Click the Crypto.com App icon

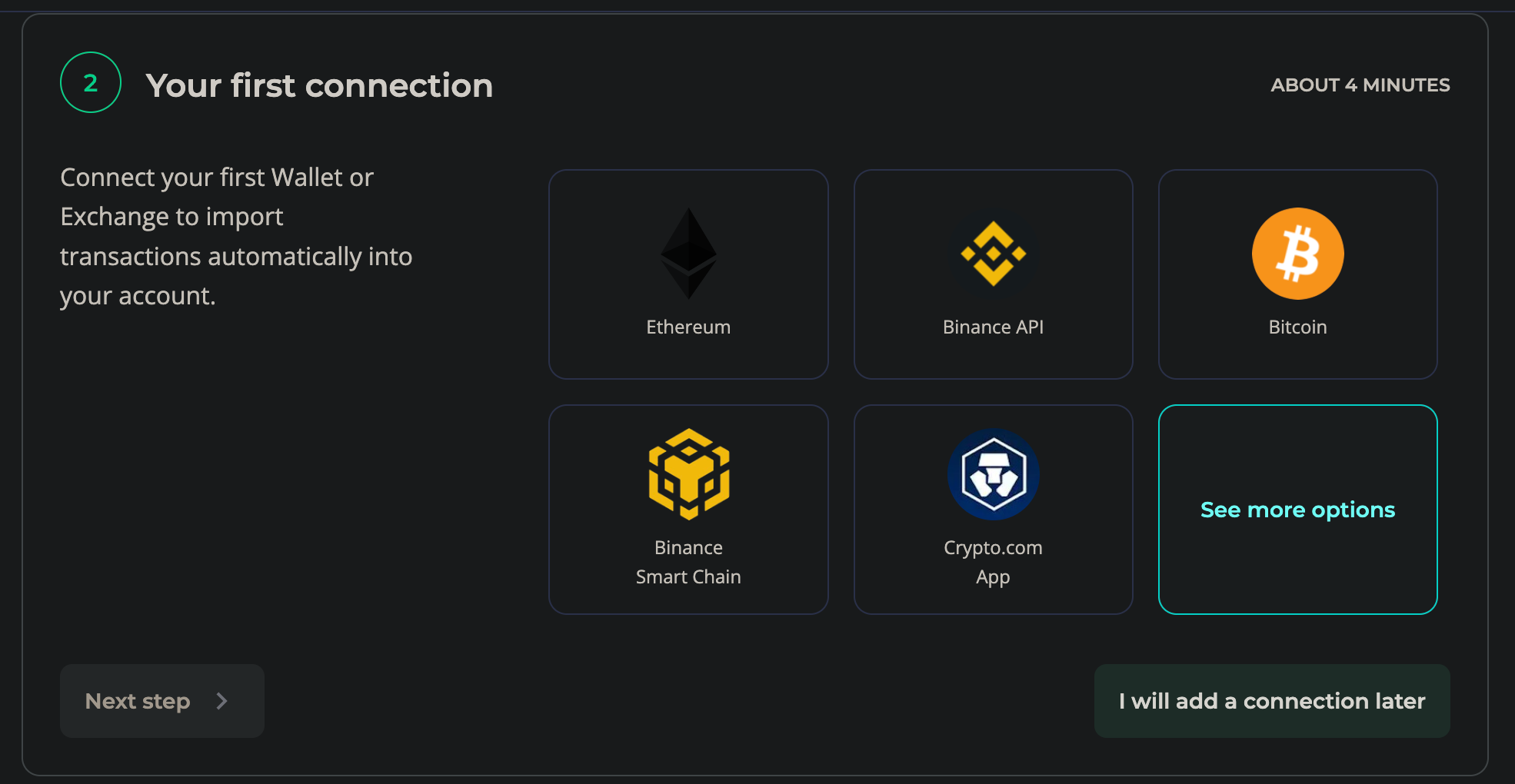tap(993, 475)
